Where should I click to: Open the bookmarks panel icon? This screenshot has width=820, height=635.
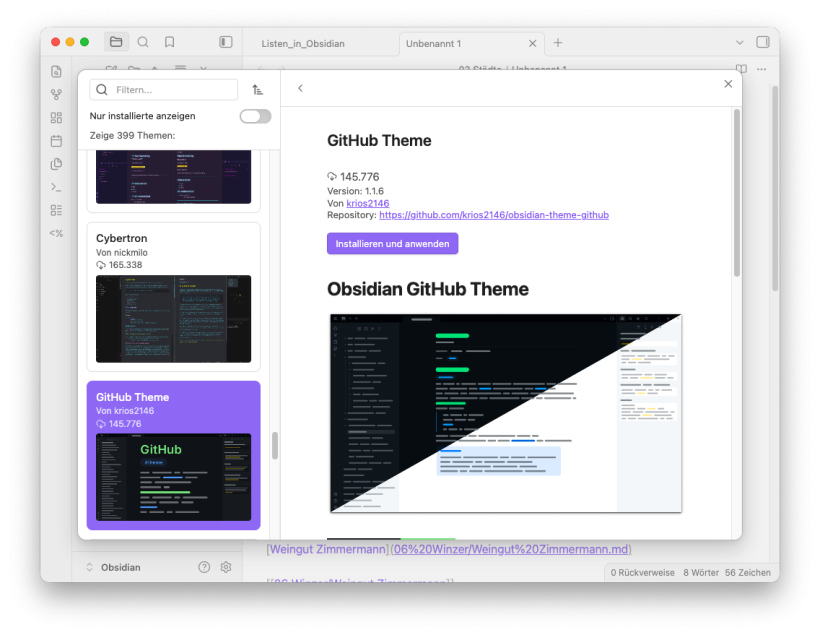coord(170,42)
